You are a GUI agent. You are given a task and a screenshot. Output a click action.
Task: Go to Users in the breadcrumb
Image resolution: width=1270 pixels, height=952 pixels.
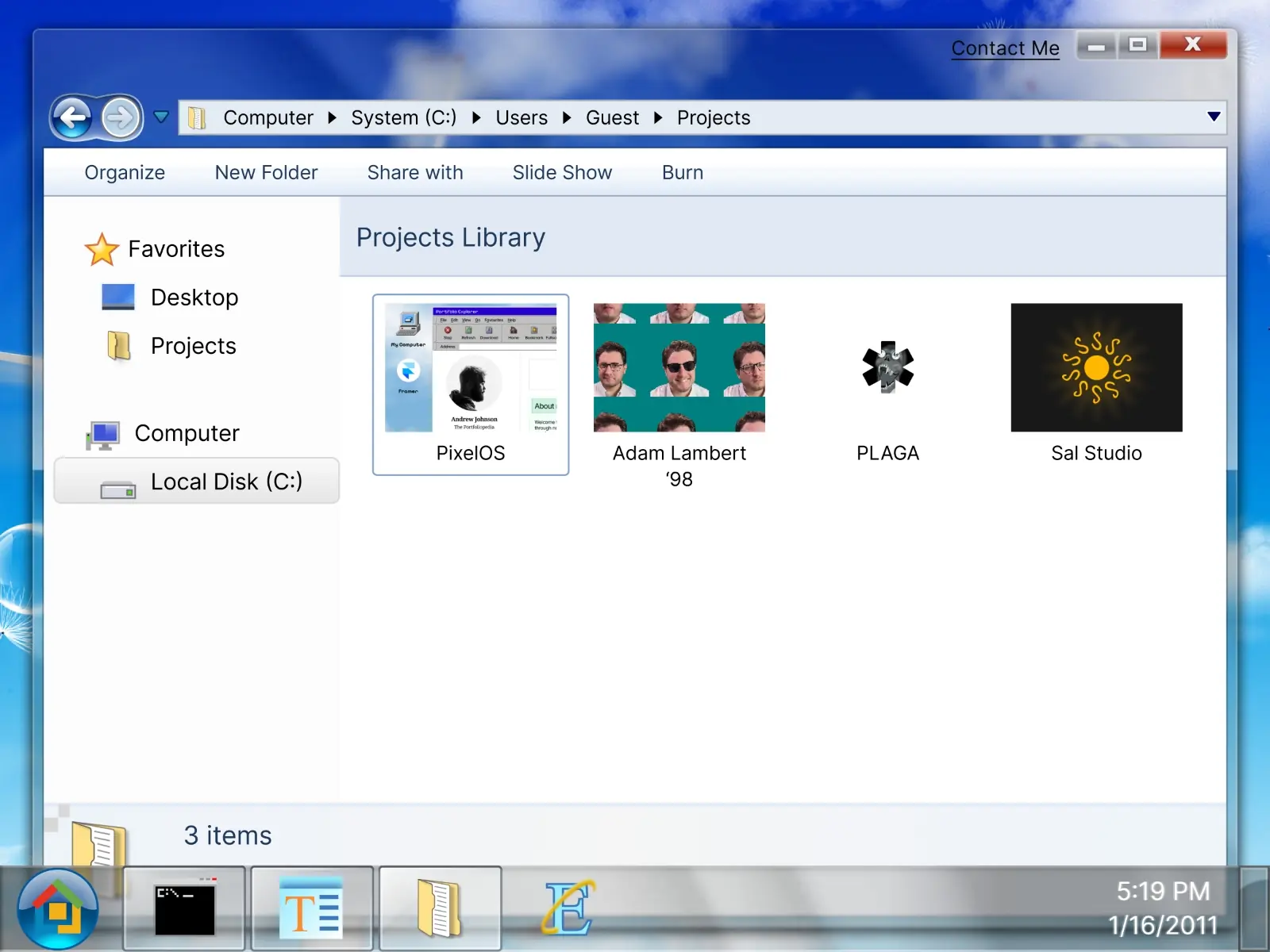521,117
